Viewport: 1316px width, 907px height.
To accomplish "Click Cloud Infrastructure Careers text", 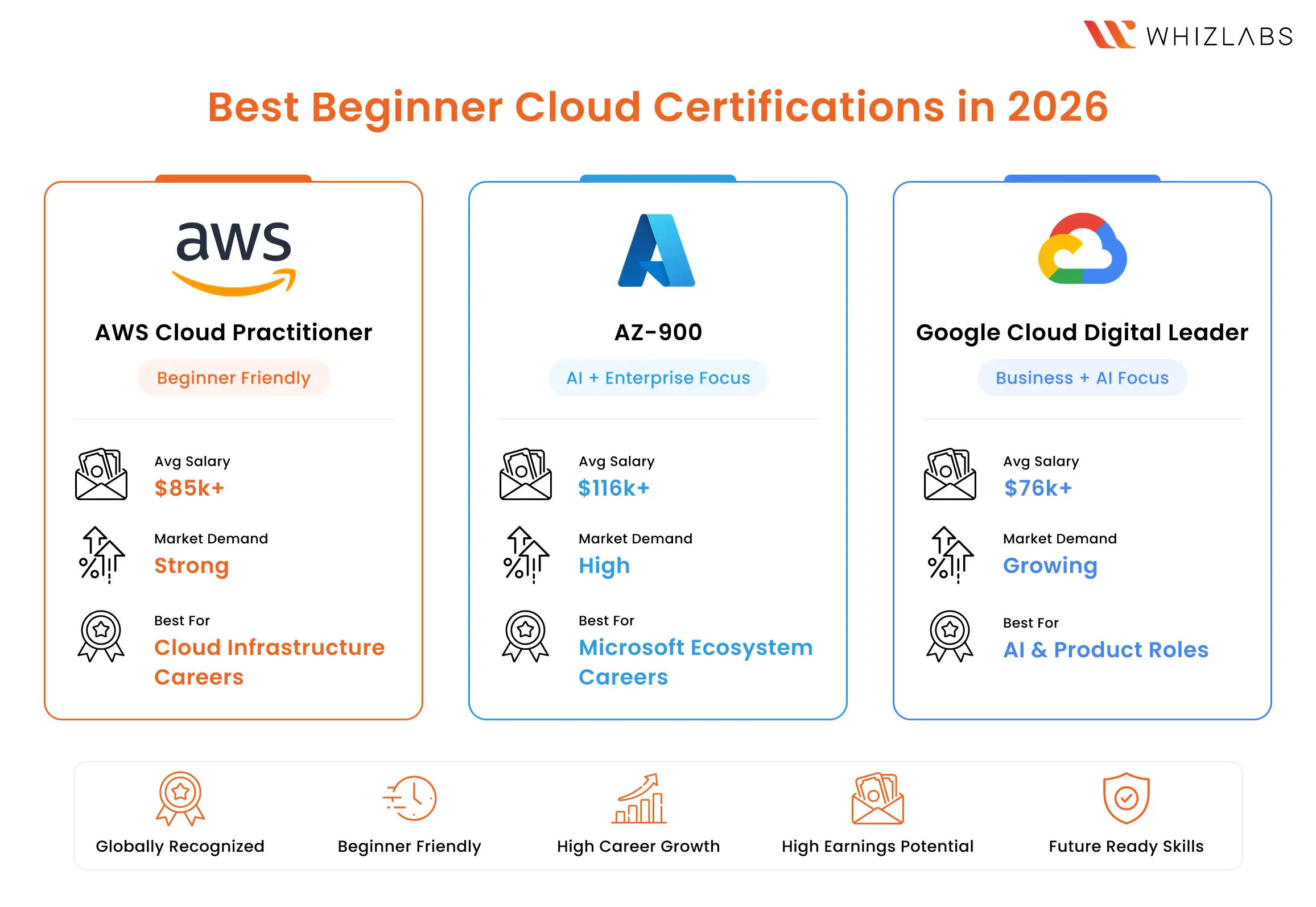I will coord(270,662).
